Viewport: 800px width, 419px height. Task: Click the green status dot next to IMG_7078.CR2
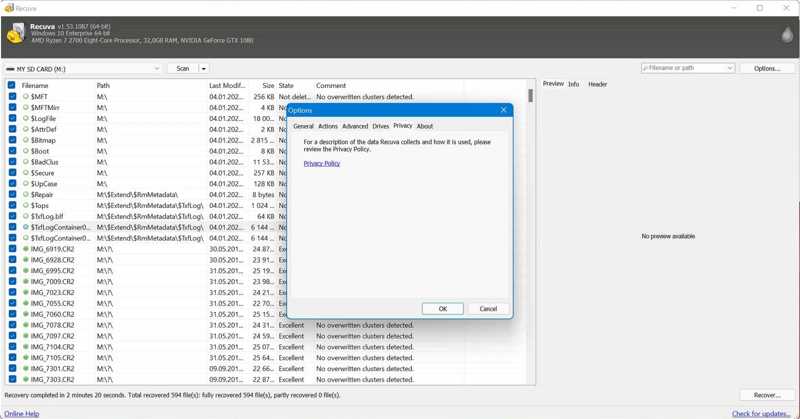click(26, 325)
